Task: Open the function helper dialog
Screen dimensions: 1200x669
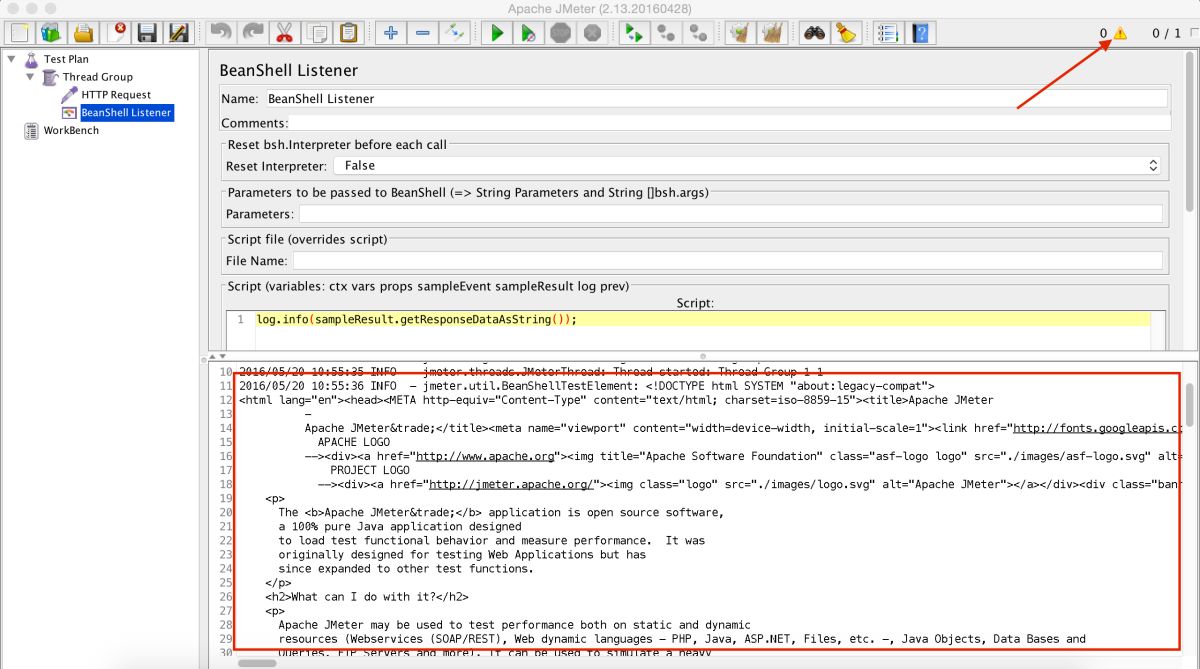Action: click(x=888, y=33)
